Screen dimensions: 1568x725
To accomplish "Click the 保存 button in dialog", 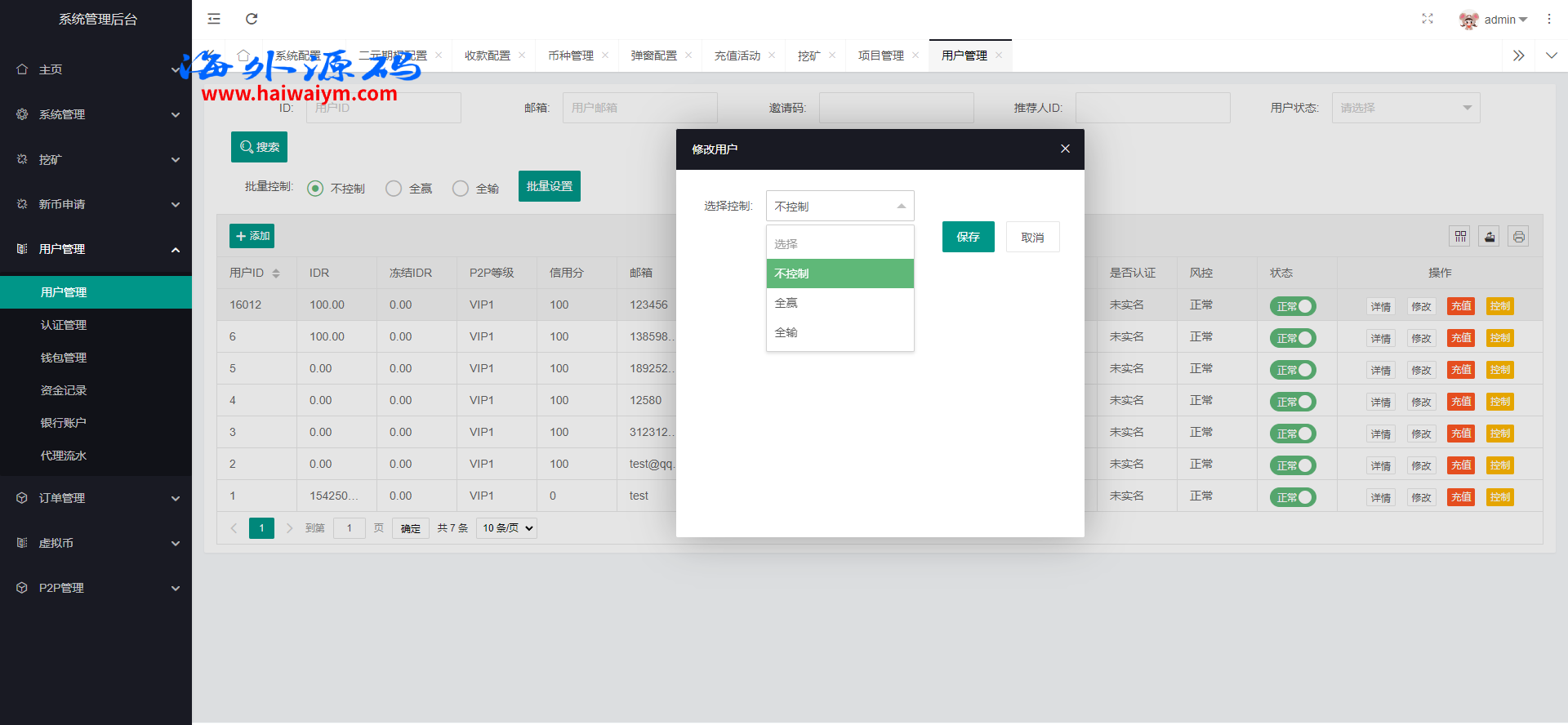I will 968,237.
